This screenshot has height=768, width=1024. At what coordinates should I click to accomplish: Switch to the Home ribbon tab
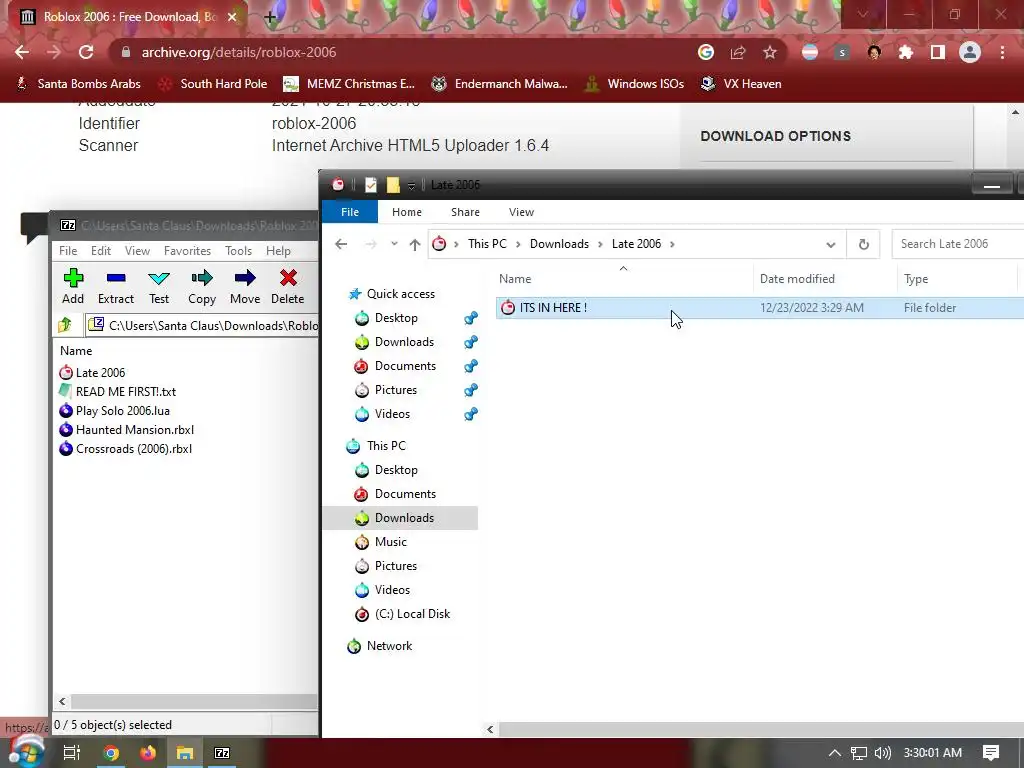tap(407, 212)
